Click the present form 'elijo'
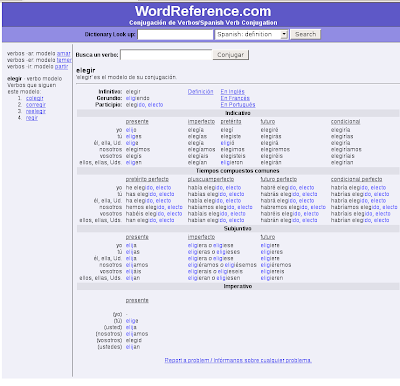The height and width of the screenshot is (386, 400). coord(131,130)
